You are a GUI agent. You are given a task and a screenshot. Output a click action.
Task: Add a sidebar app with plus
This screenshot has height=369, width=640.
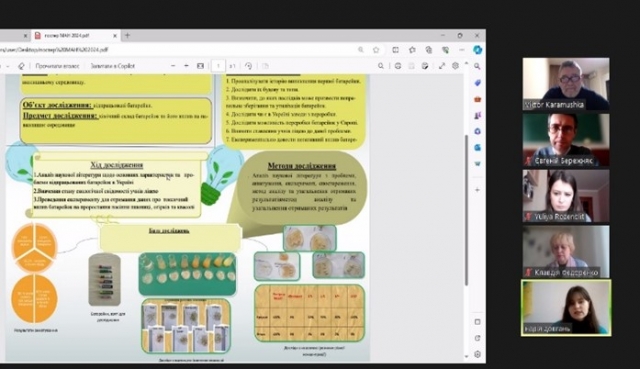point(477,190)
